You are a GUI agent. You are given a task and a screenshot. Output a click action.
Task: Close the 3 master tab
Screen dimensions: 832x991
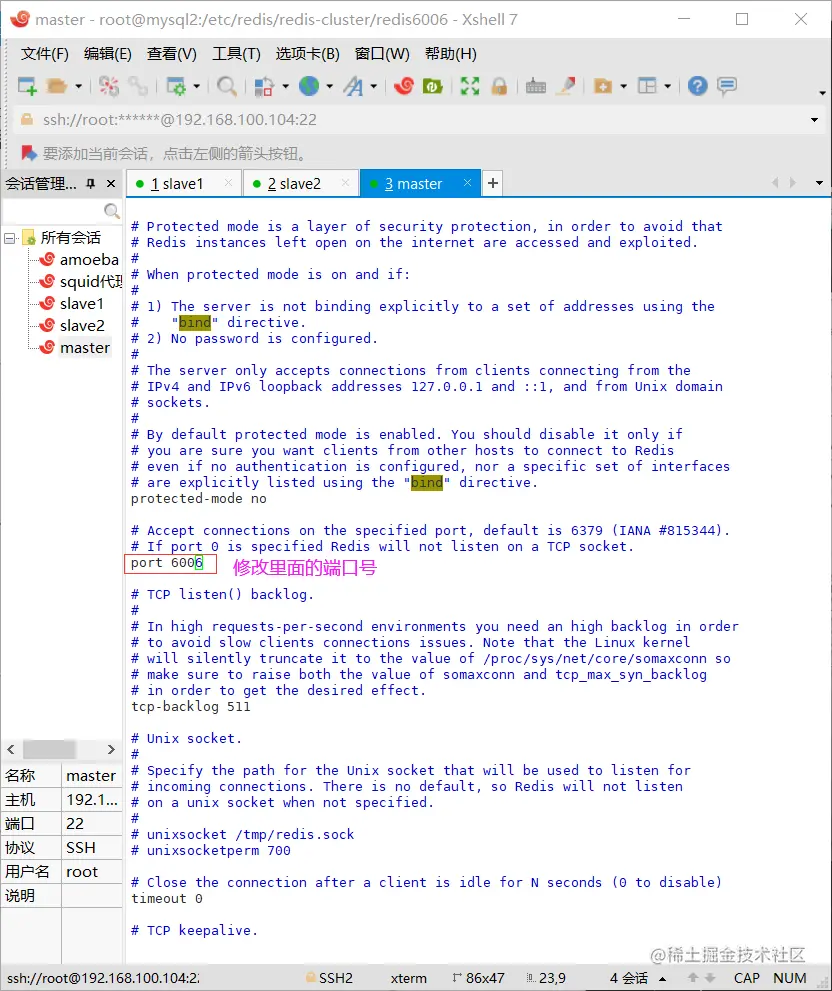pyautogui.click(x=467, y=183)
